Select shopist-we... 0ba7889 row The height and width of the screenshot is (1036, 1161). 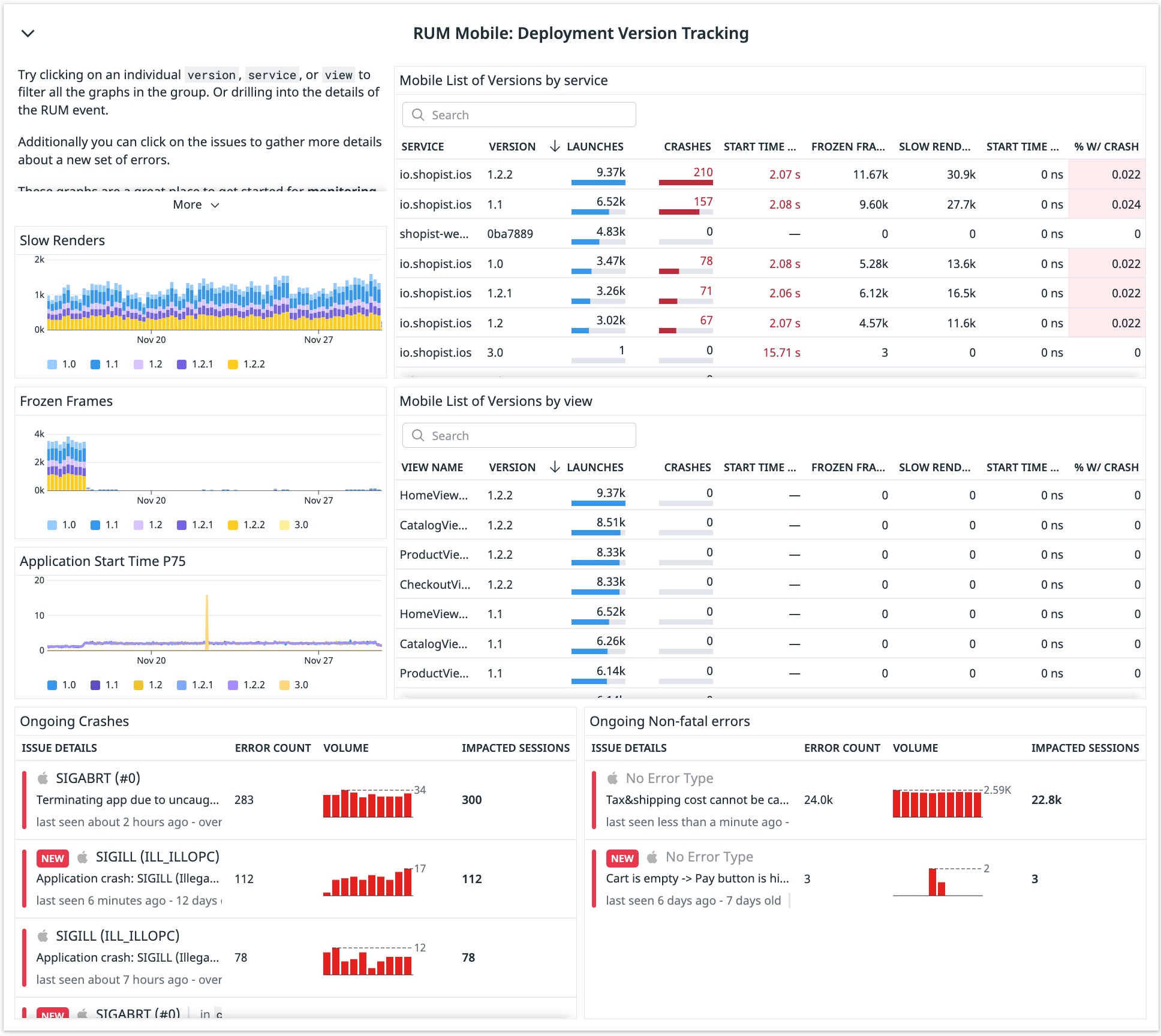(x=770, y=234)
